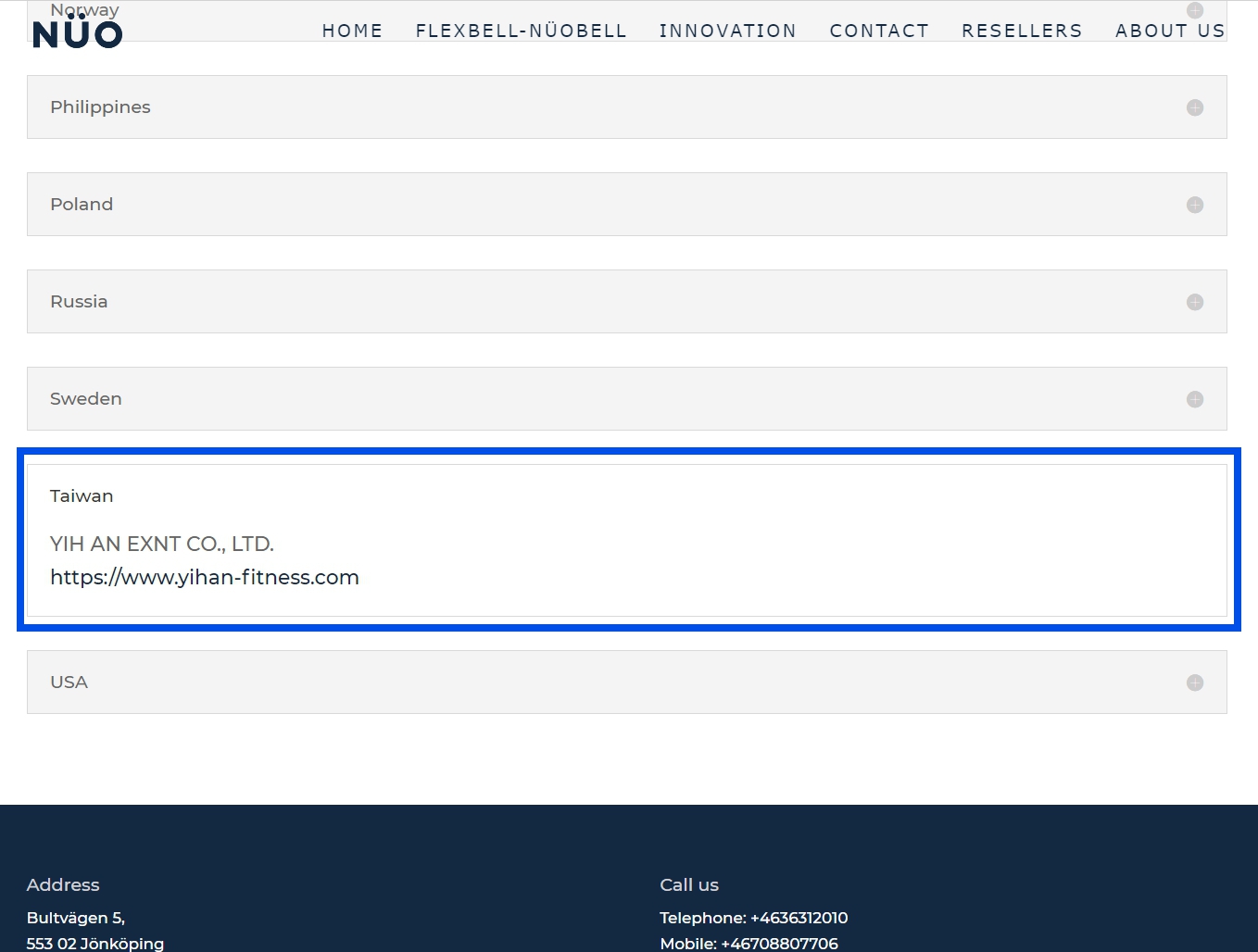Click the plus icon in the Russia row
Image resolution: width=1258 pixels, height=952 pixels.
[1195, 302]
